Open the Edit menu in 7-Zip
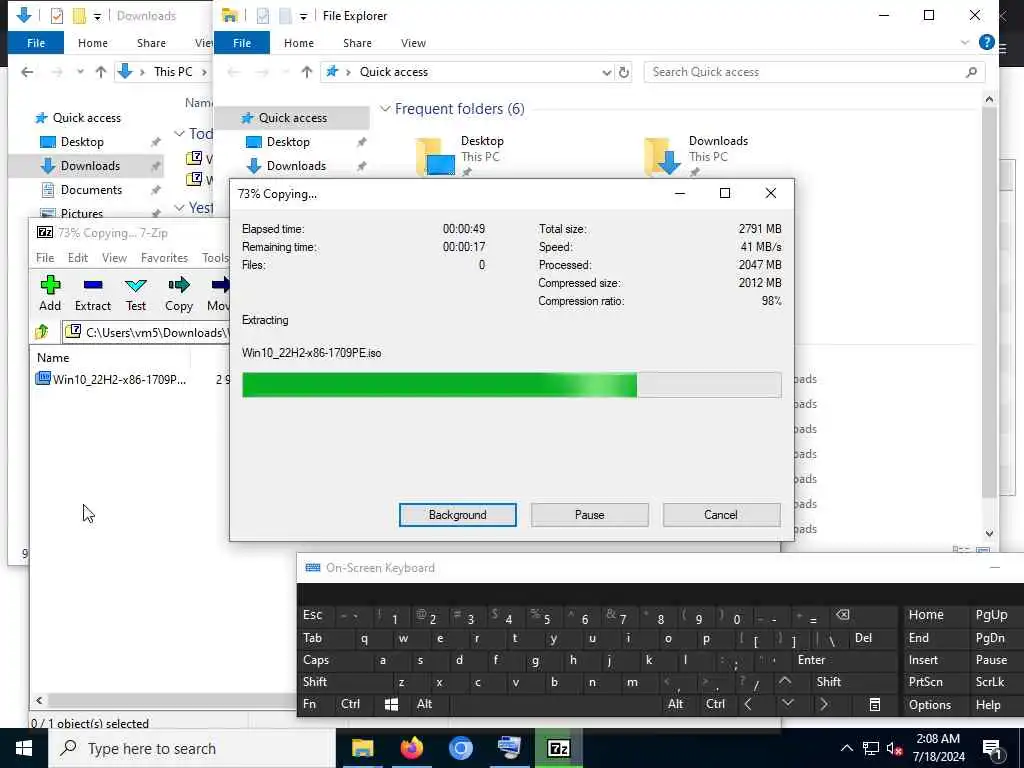Image resolution: width=1024 pixels, height=768 pixels. pyautogui.click(x=78, y=258)
